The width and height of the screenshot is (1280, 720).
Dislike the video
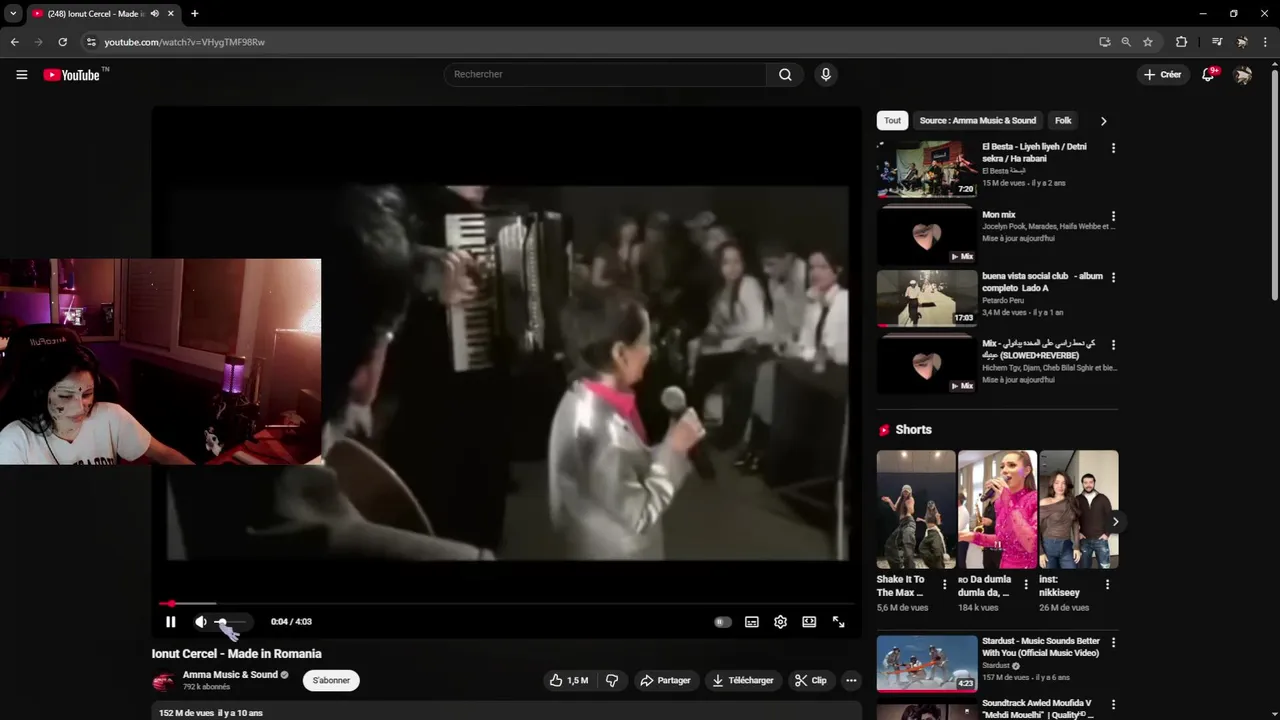(612, 680)
